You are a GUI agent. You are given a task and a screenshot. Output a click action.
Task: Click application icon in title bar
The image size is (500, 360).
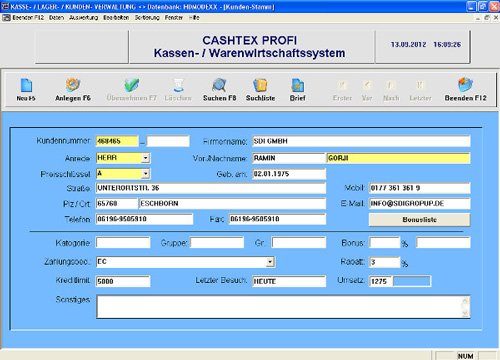(5, 6)
